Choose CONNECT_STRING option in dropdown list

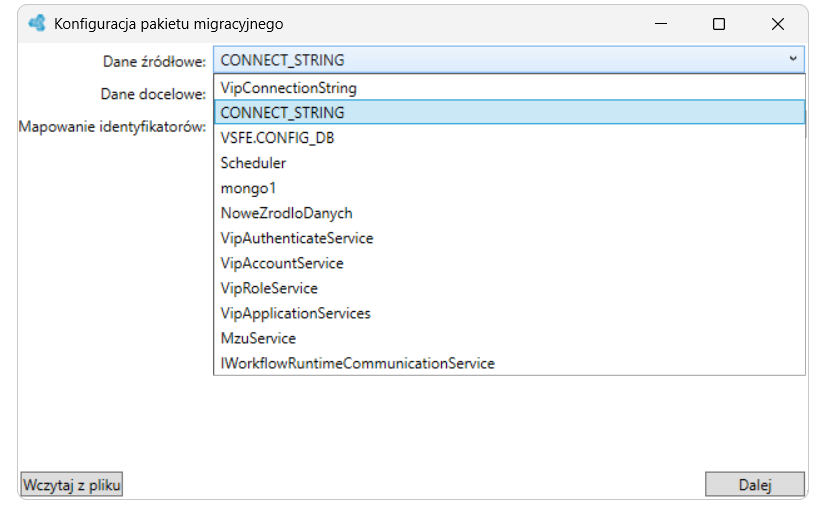click(x=509, y=112)
